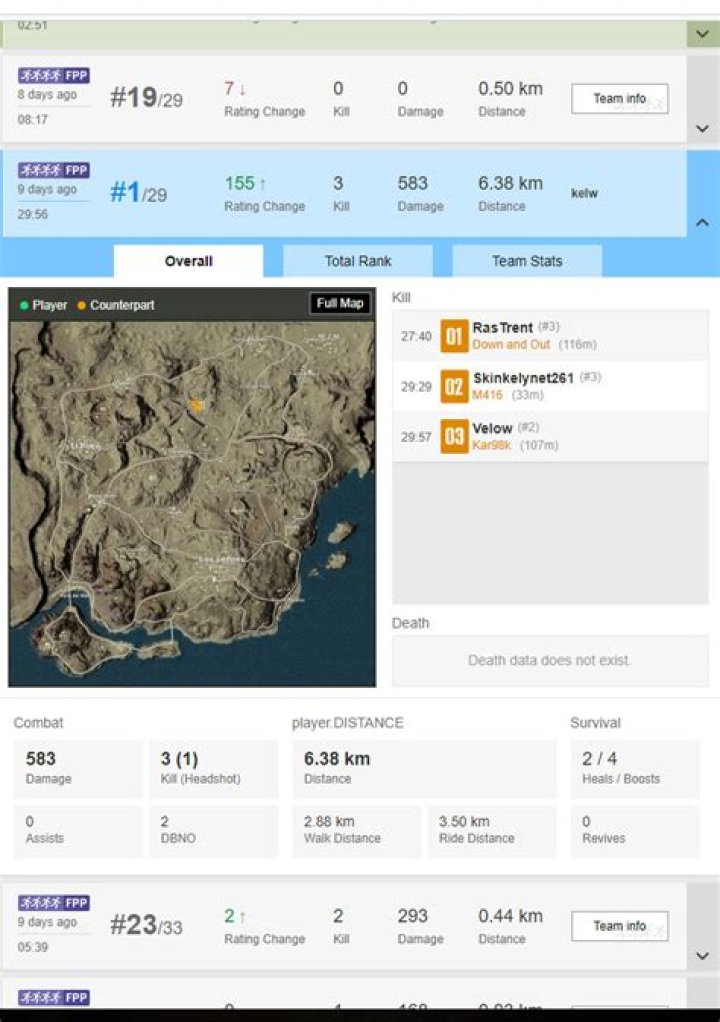Click the M416 weapon label
The width and height of the screenshot is (720, 1022).
(x=487, y=395)
